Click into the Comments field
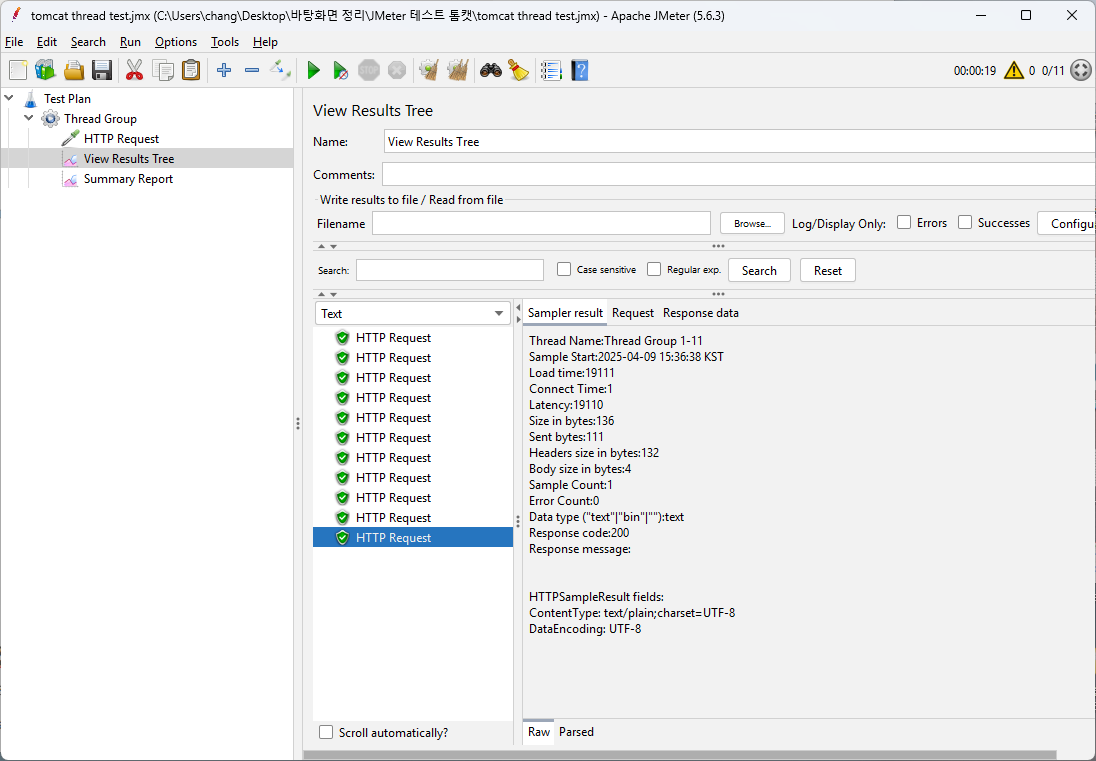 pyautogui.click(x=739, y=174)
